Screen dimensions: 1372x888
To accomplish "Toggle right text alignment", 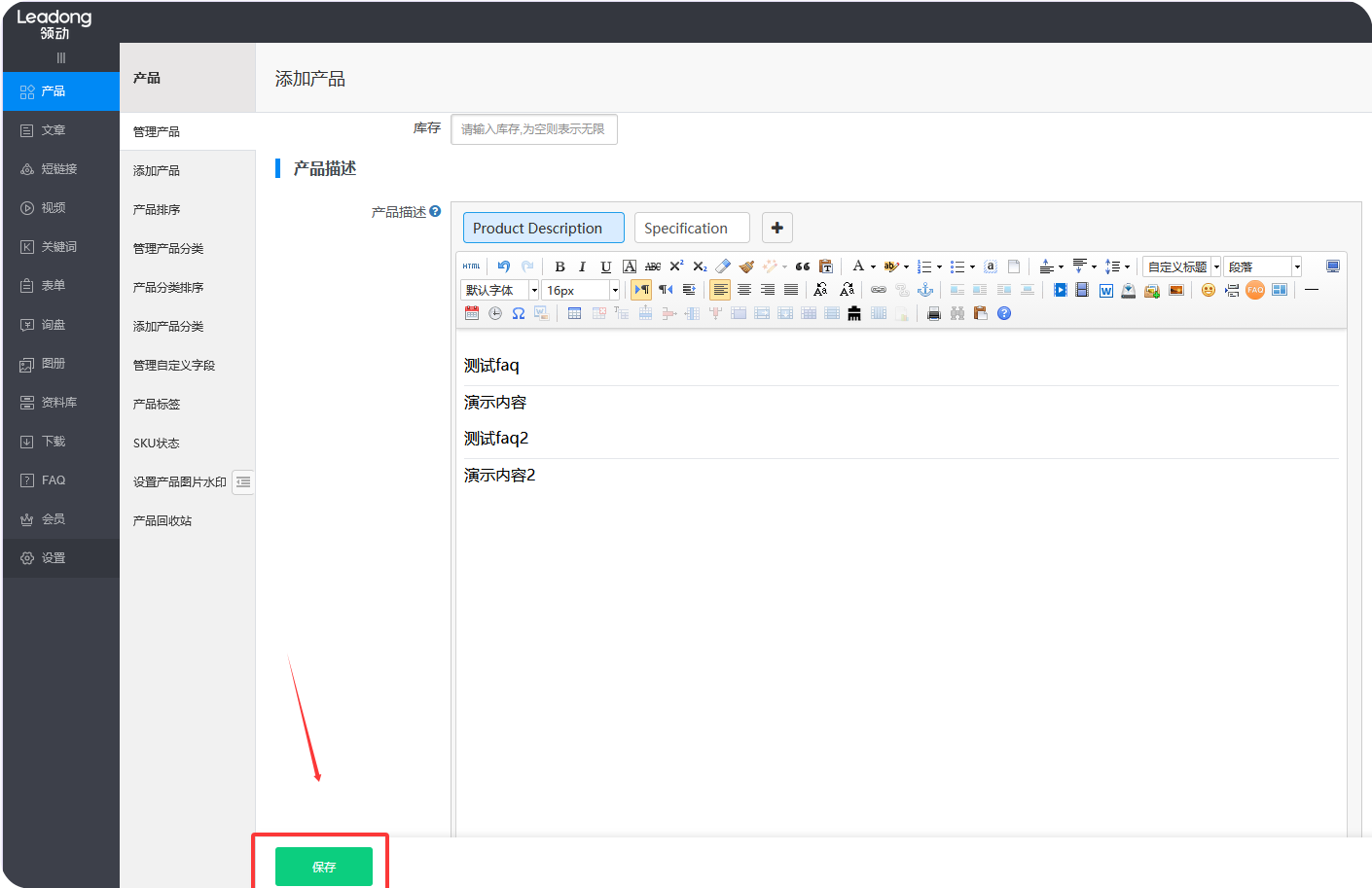I will pyautogui.click(x=768, y=290).
